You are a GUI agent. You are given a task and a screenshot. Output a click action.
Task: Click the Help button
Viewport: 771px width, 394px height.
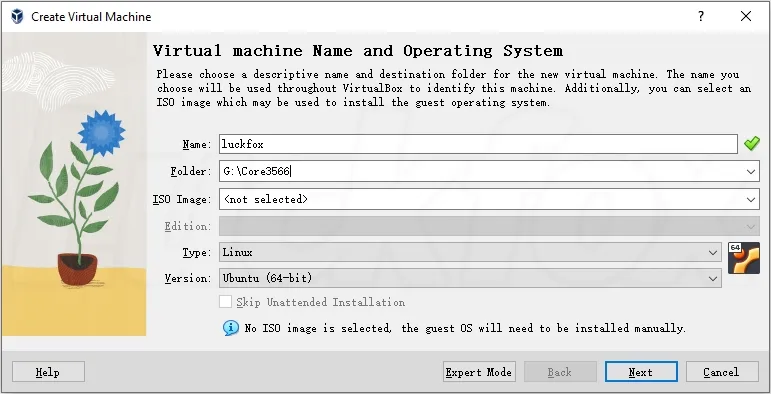(48, 372)
